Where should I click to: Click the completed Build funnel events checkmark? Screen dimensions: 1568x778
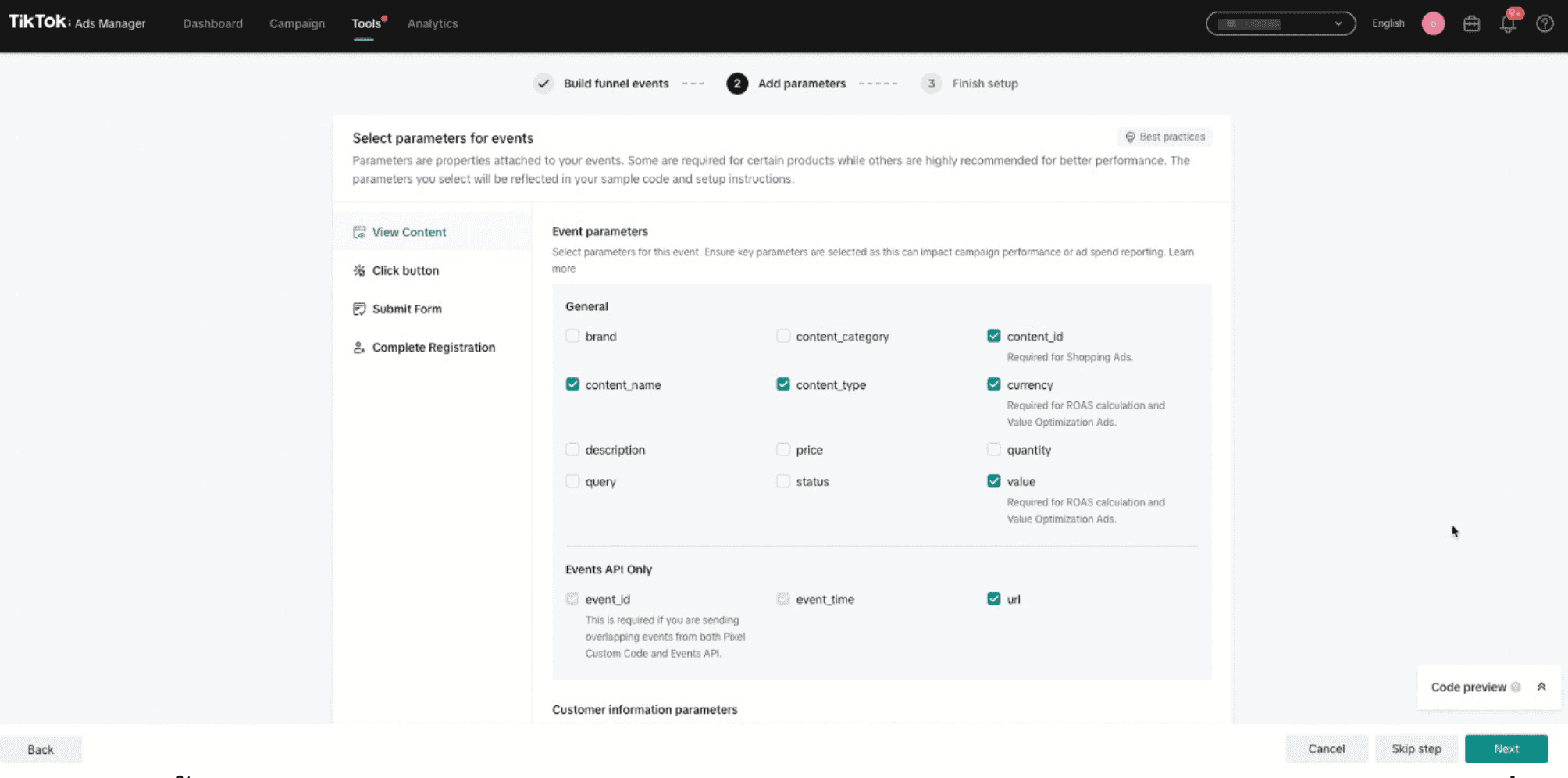pyautogui.click(x=543, y=84)
